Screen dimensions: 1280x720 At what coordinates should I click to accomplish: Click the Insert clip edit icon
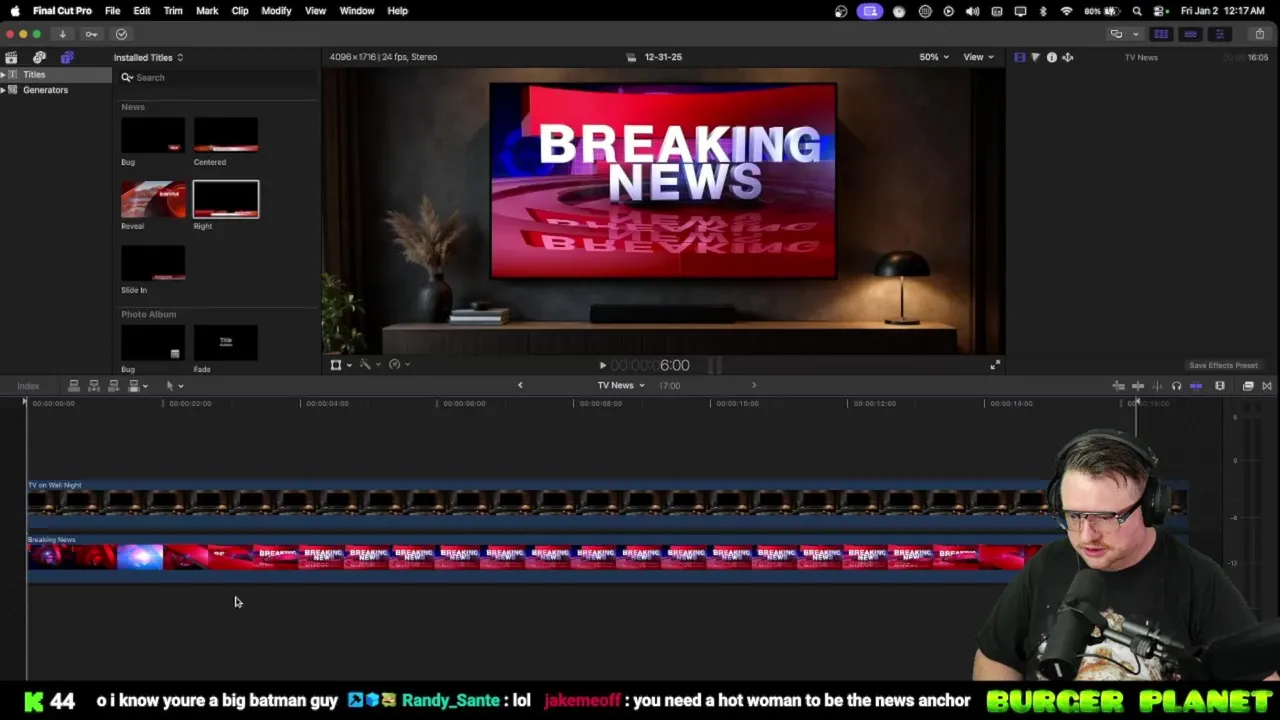tap(93, 386)
